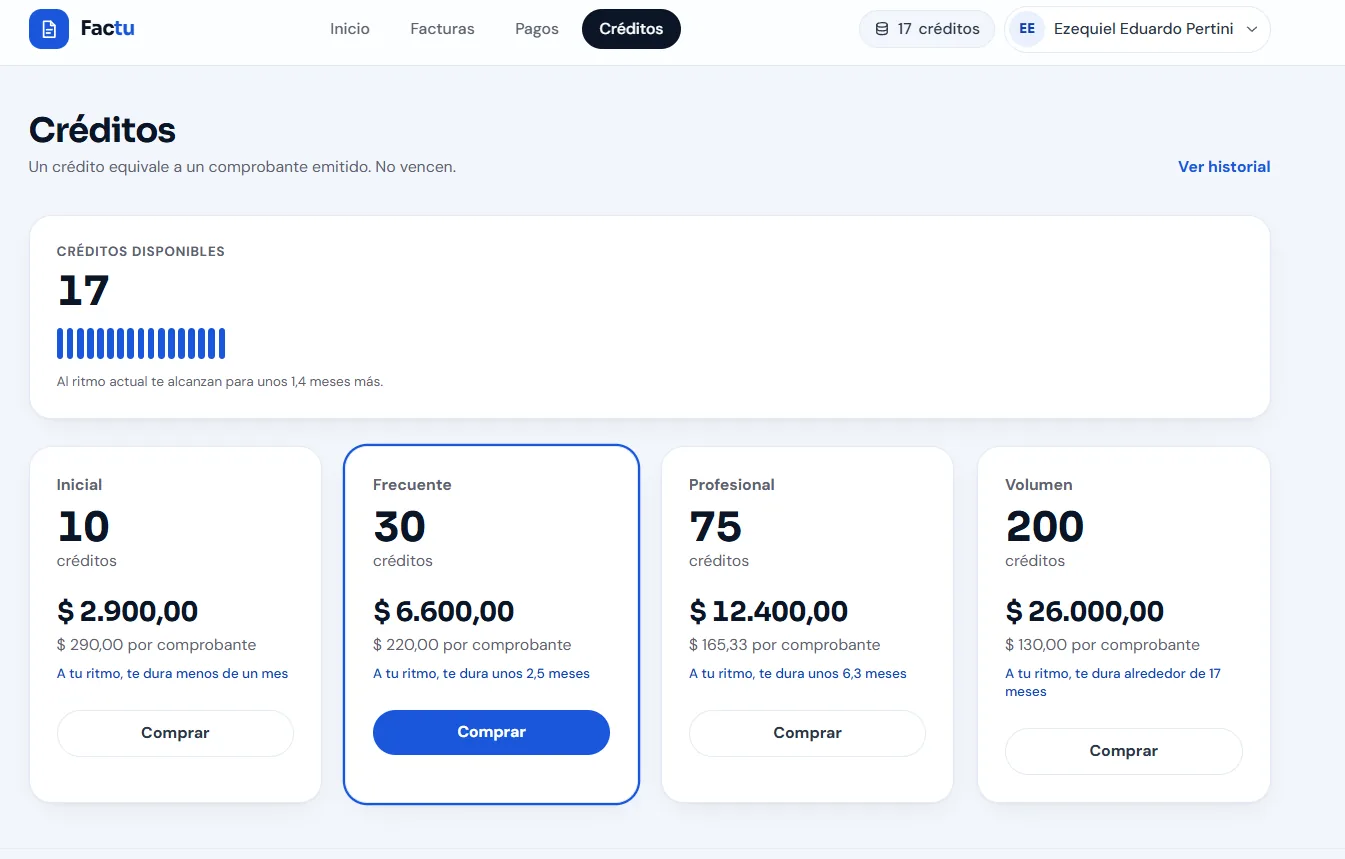Click '$ 130,00 por comprobante' text
This screenshot has width=1345, height=859.
pos(1102,645)
